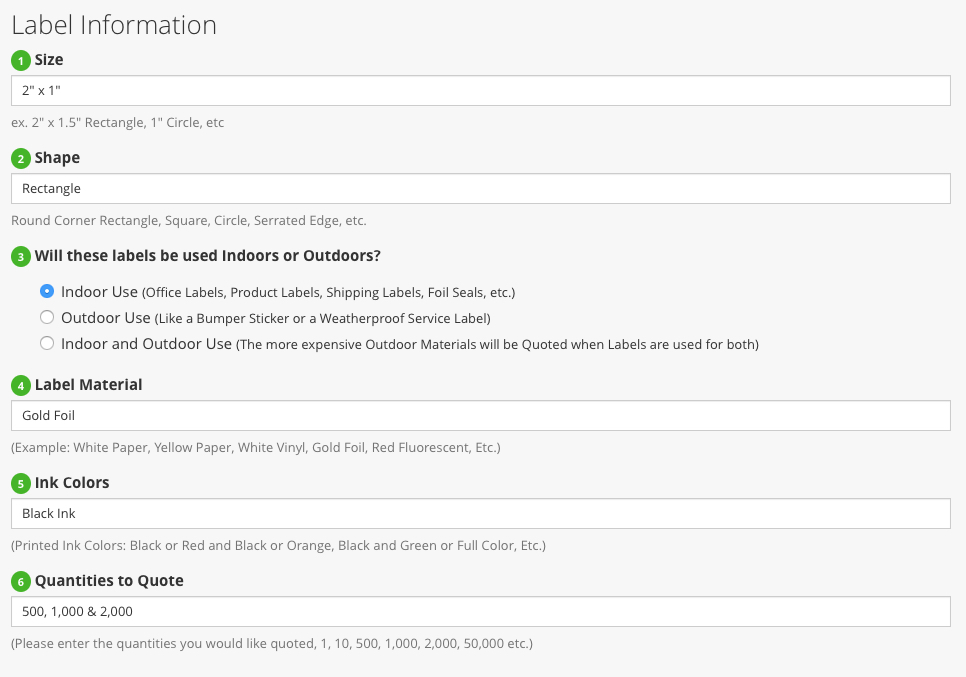Click into the Ink Colors field
This screenshot has height=677, width=966.
pos(480,514)
